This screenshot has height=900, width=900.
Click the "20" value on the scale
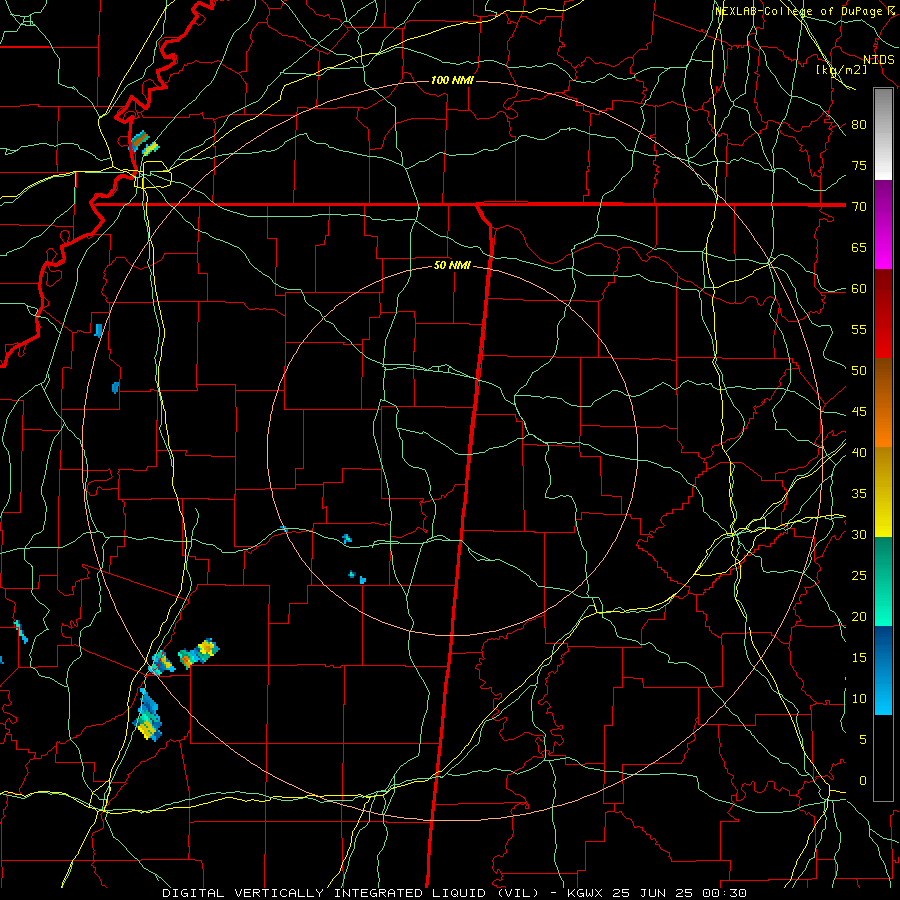859,616
